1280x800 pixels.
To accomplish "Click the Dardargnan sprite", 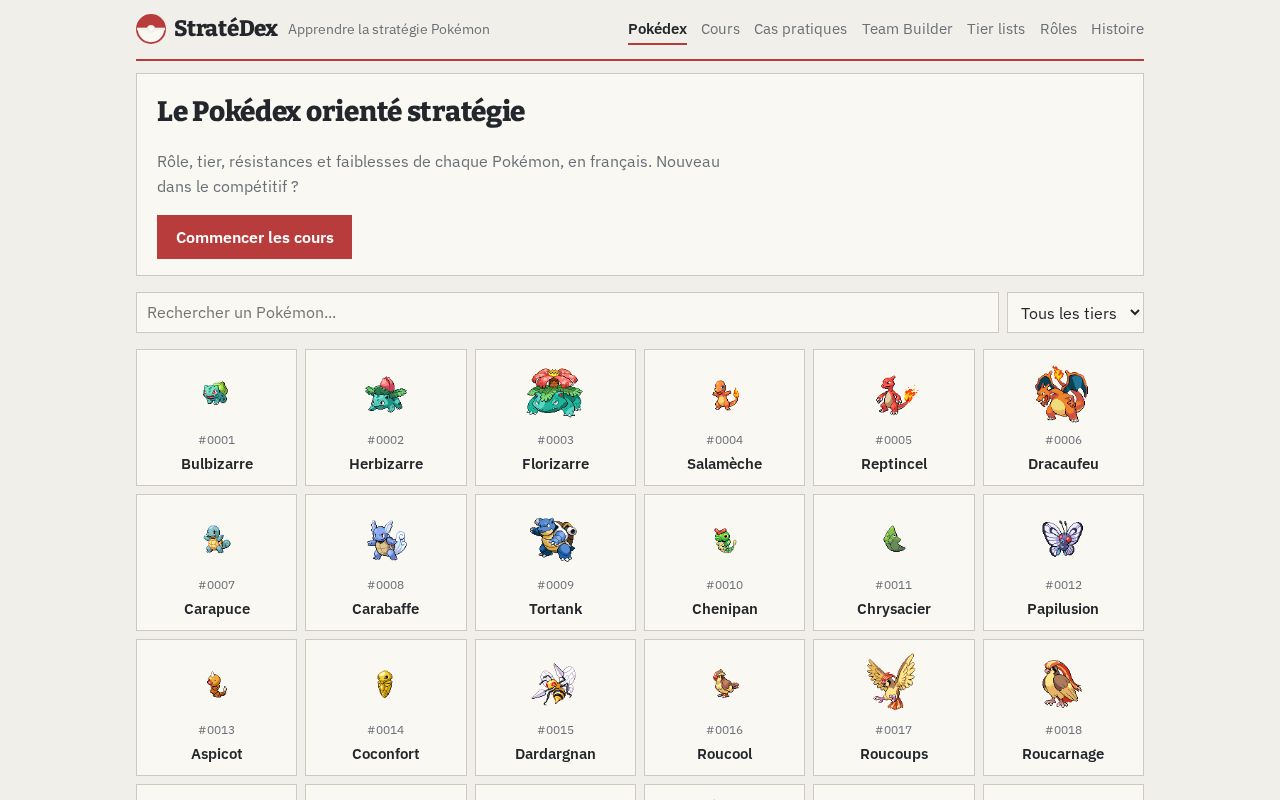I will pos(555,684).
